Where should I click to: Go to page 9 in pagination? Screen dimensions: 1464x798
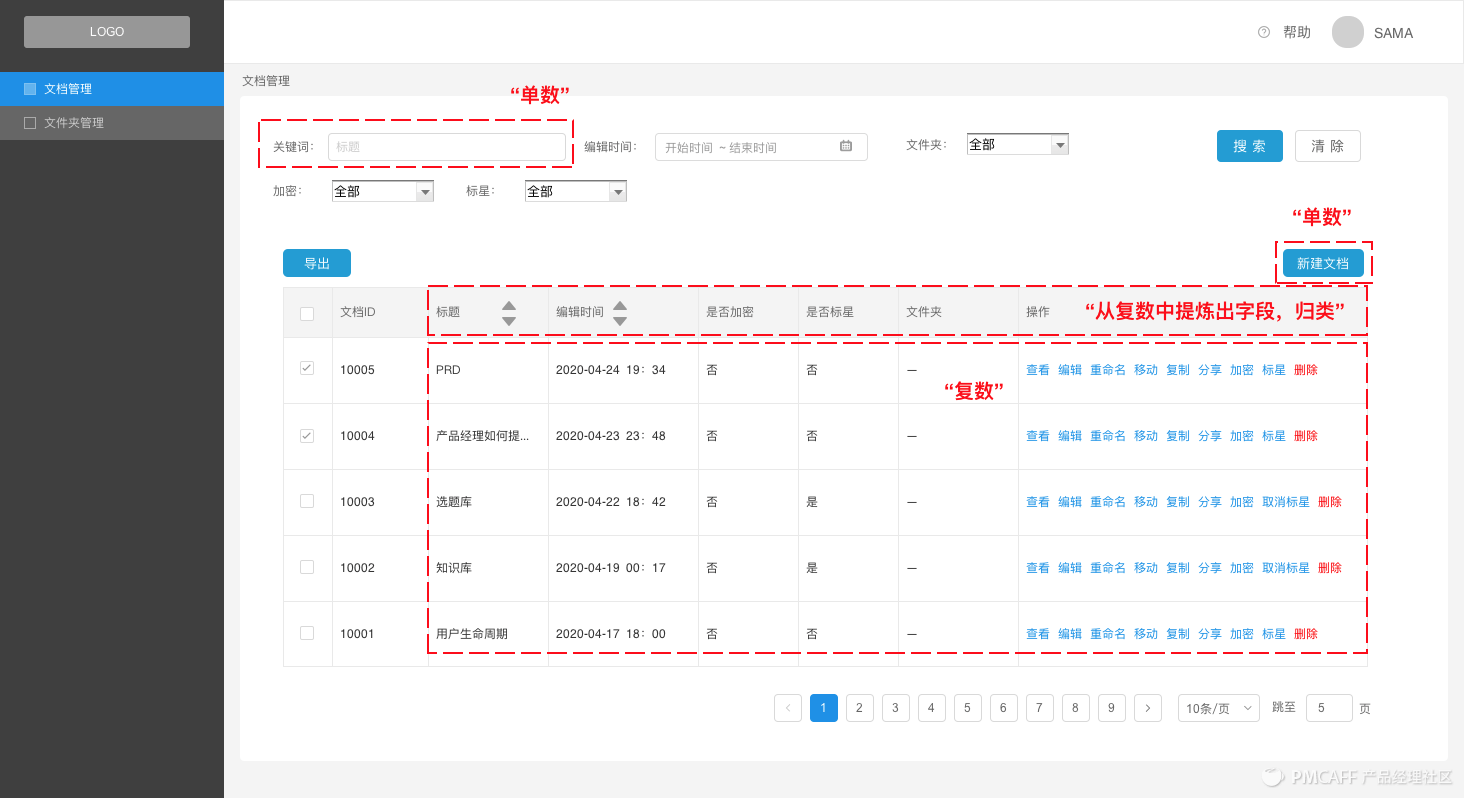(x=1112, y=708)
